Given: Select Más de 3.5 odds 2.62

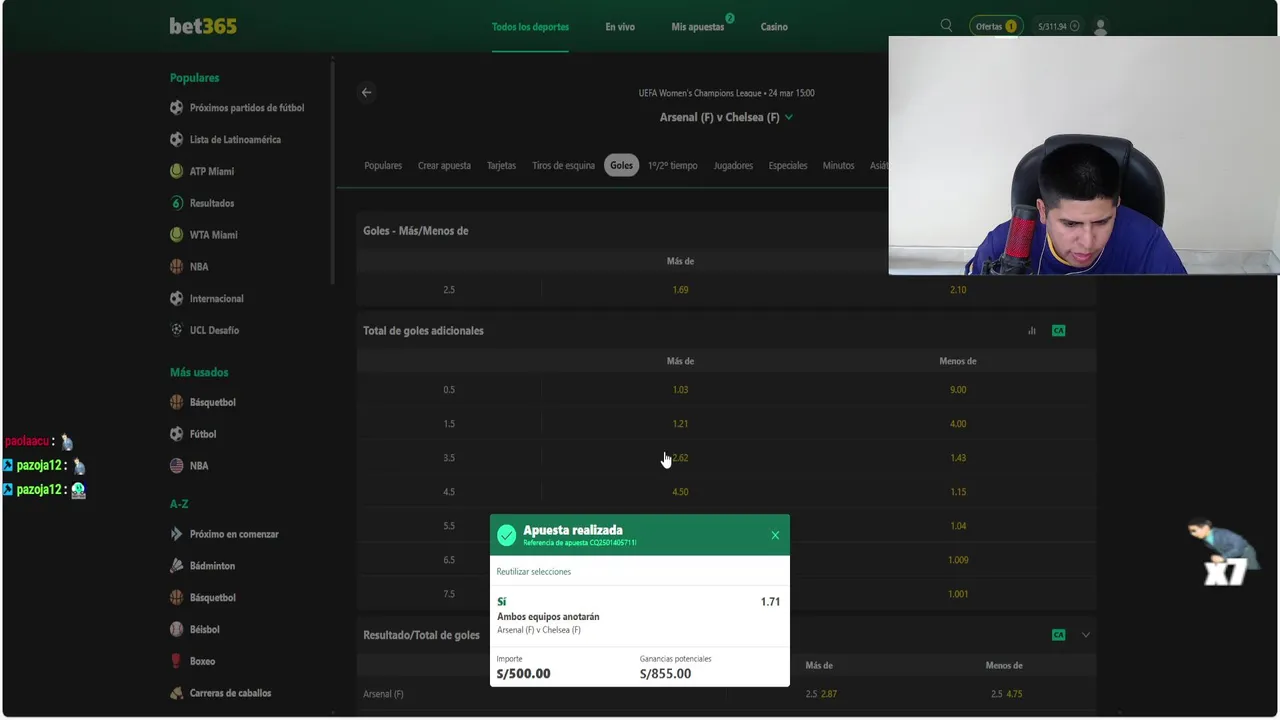Looking at the screenshot, I should (680, 458).
